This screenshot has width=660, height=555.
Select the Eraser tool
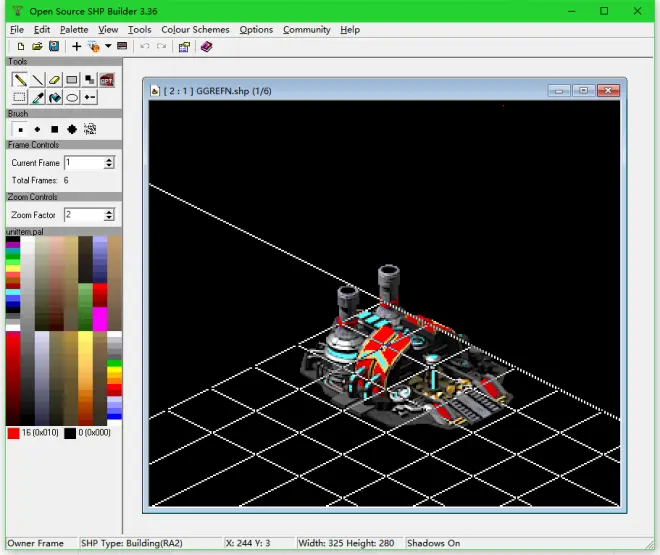point(54,80)
